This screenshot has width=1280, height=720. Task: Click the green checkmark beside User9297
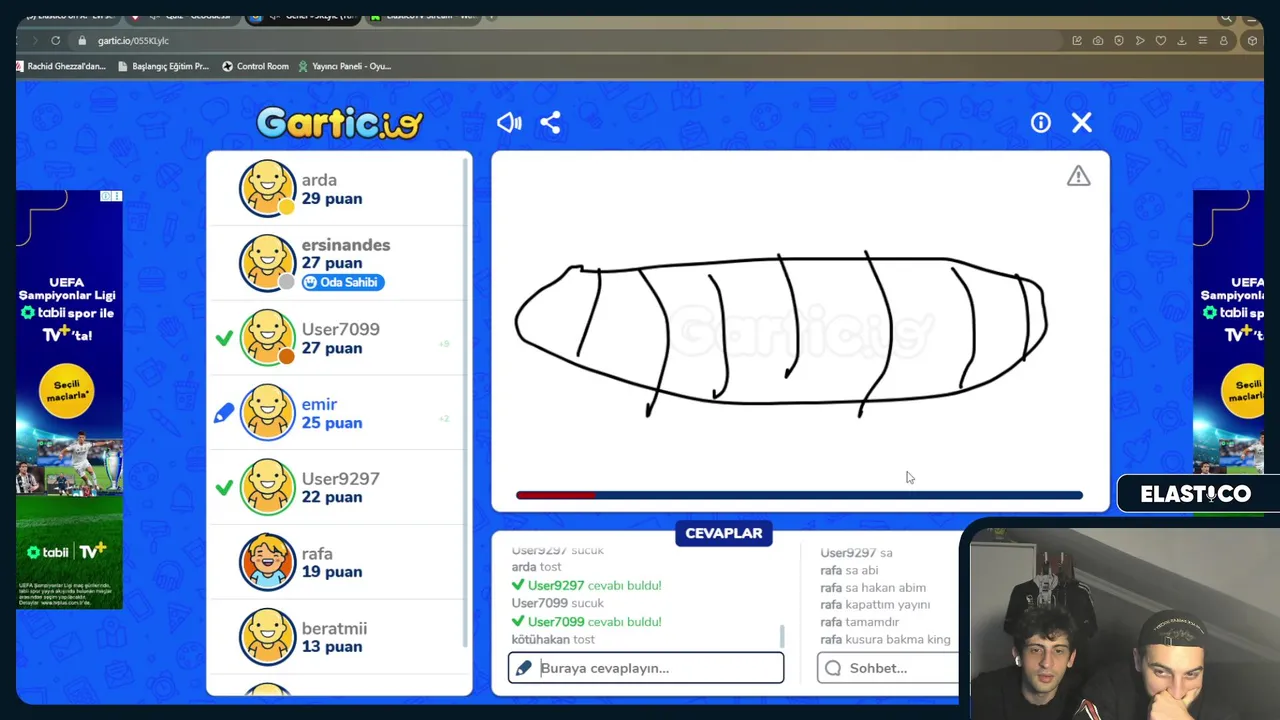pyautogui.click(x=224, y=487)
